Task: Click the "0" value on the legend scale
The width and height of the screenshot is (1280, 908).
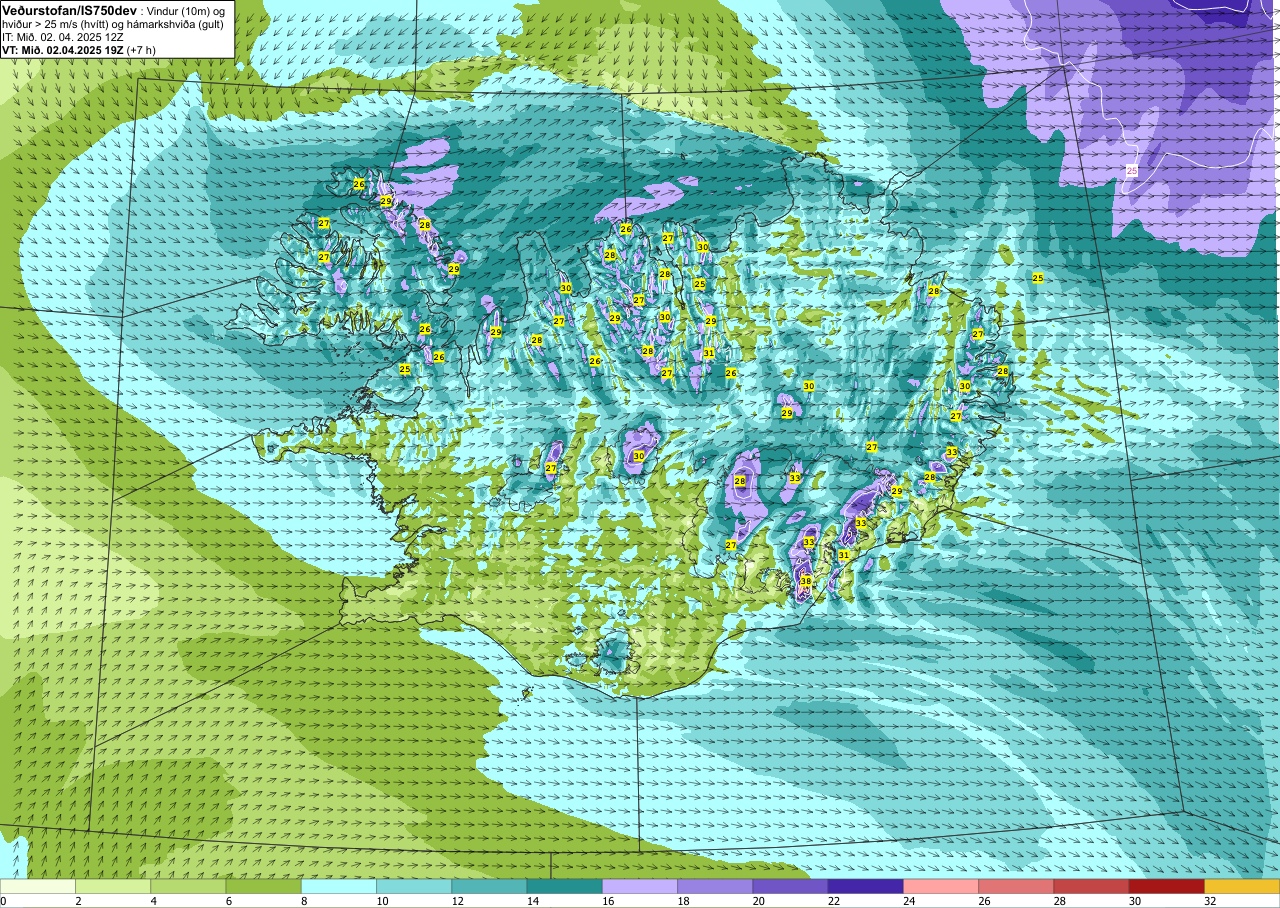Action: [3, 901]
